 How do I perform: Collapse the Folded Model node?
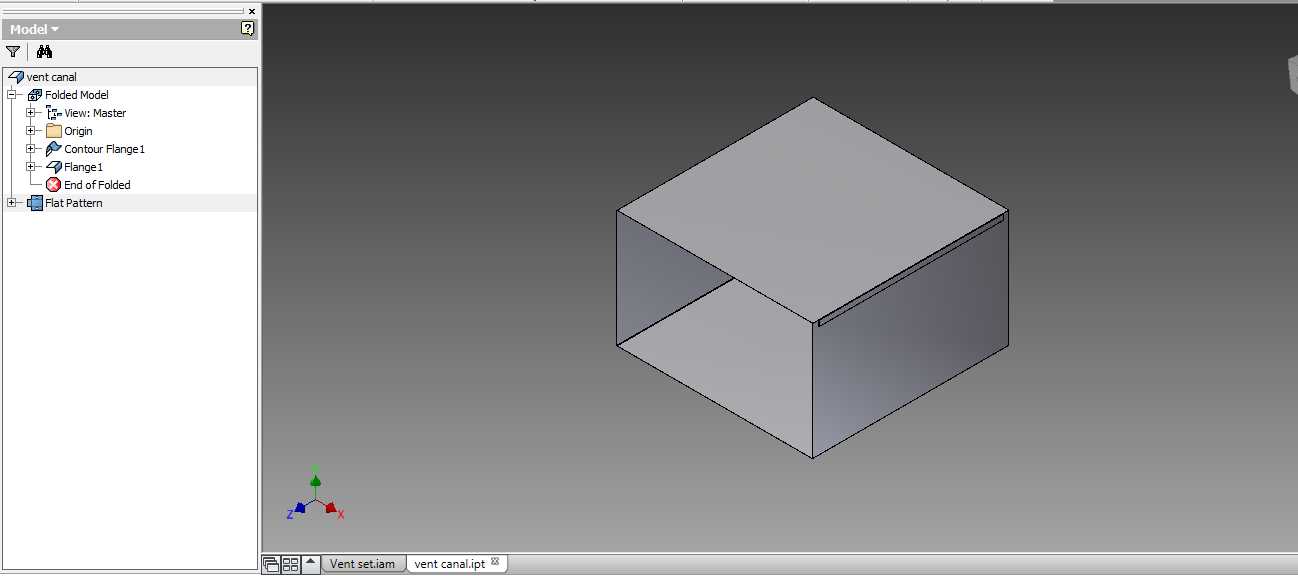click(x=12, y=95)
